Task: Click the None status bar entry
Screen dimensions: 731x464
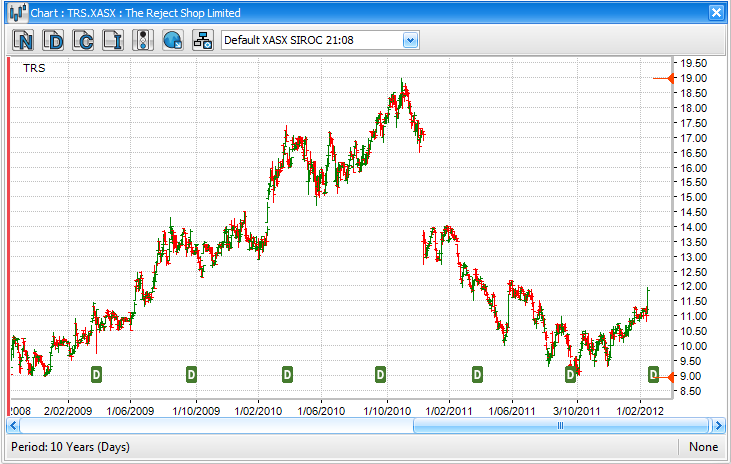Action: (703, 447)
